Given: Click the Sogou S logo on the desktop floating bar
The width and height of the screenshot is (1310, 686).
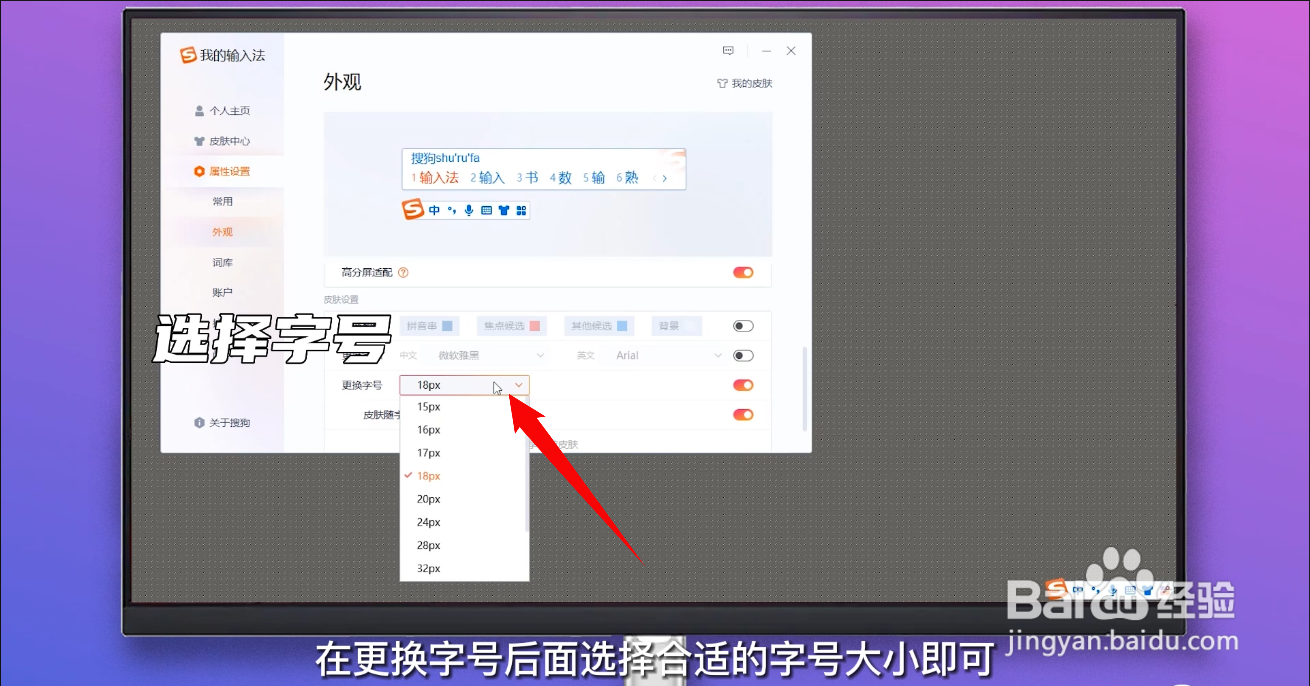Looking at the screenshot, I should (1056, 589).
